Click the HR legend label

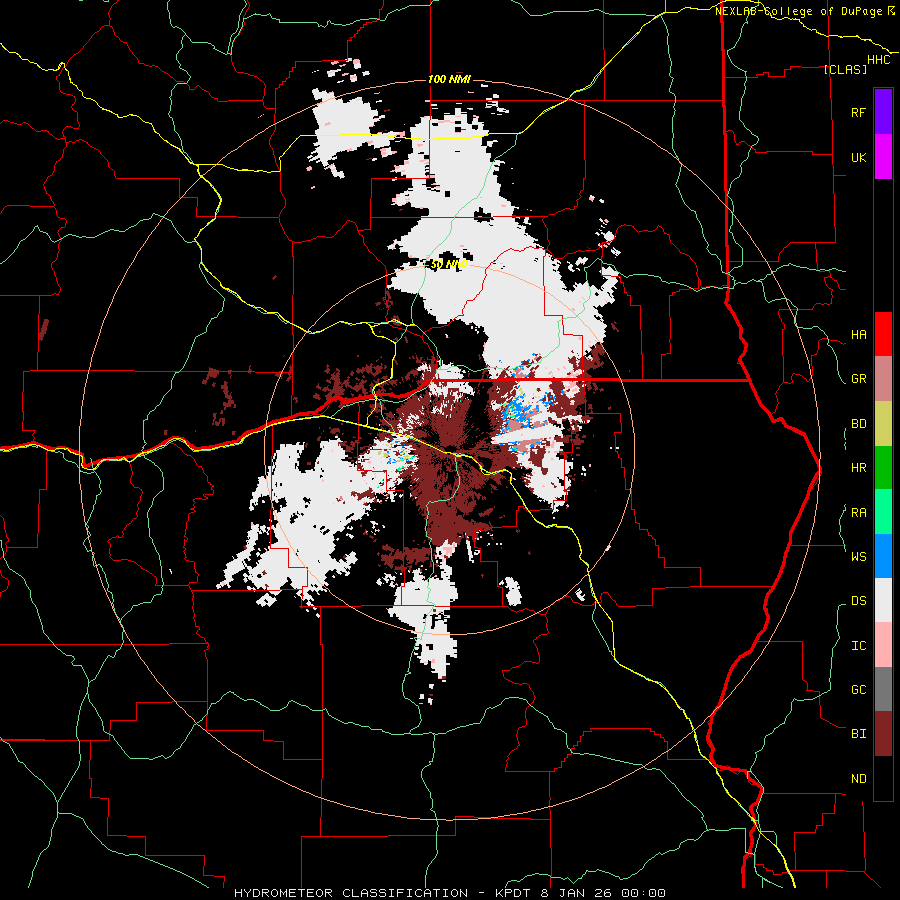click(858, 468)
